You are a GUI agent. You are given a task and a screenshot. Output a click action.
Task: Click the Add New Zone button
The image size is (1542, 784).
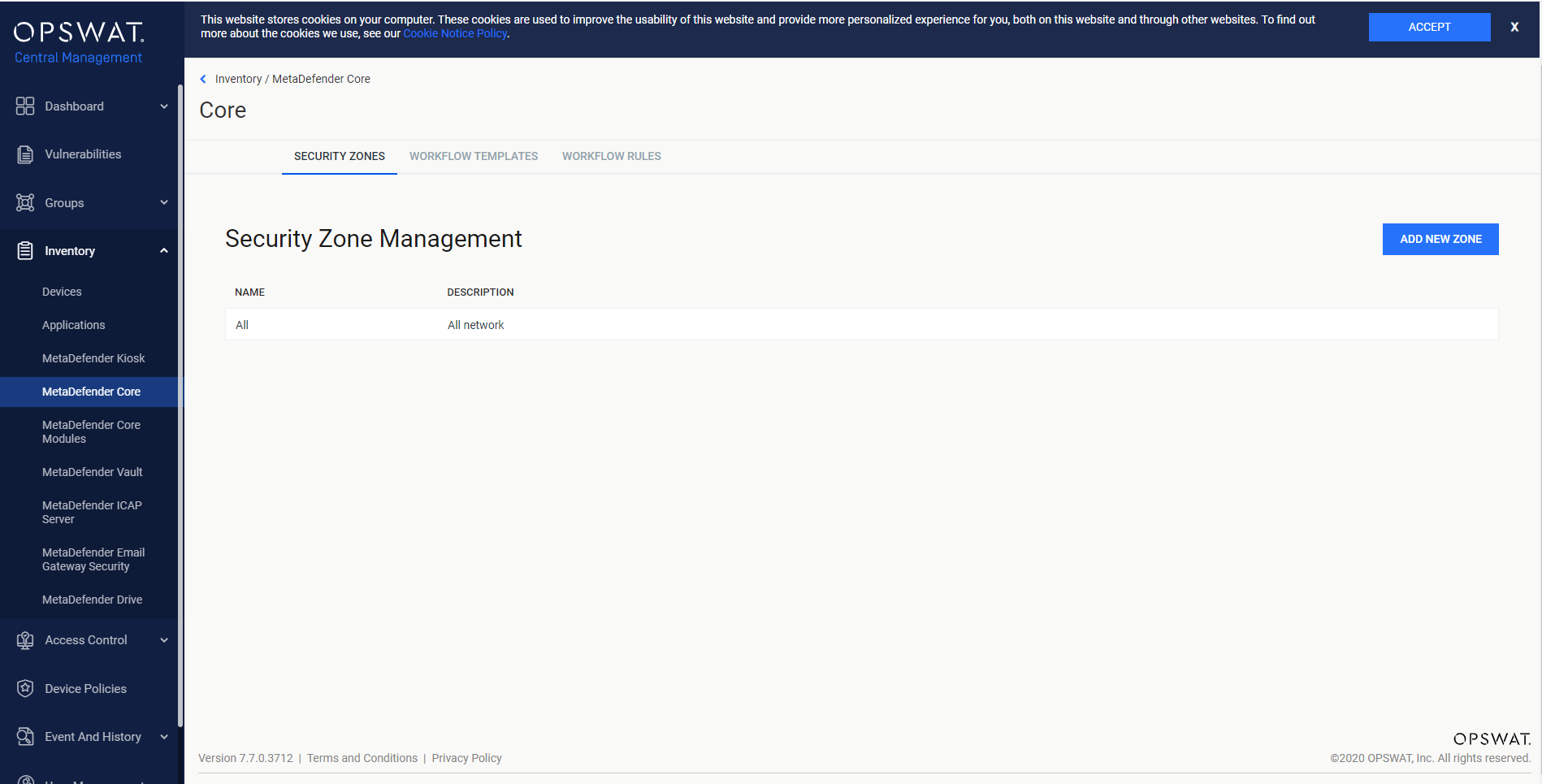(x=1440, y=239)
